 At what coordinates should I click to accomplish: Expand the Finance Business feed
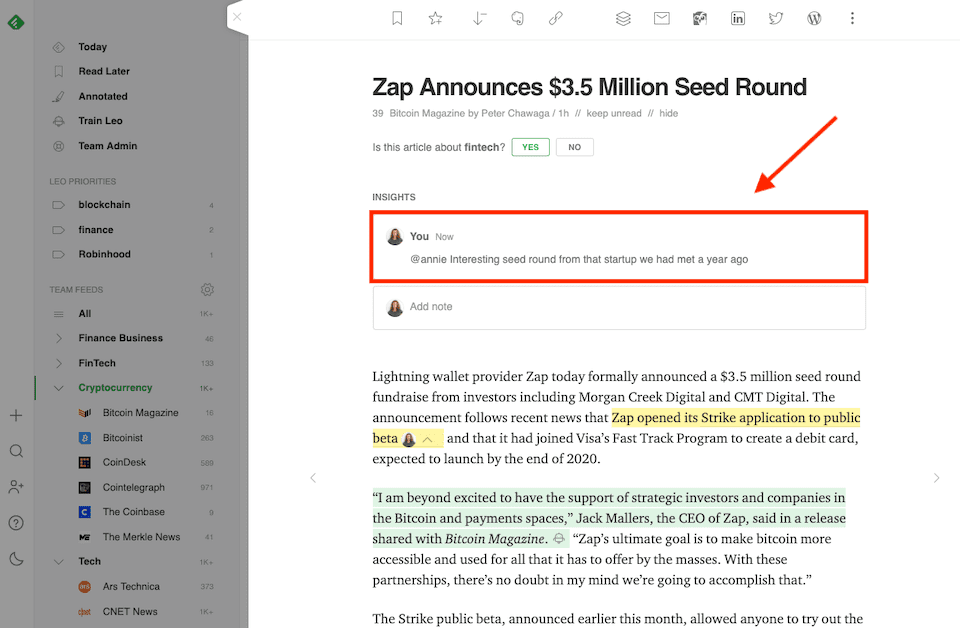click(58, 338)
